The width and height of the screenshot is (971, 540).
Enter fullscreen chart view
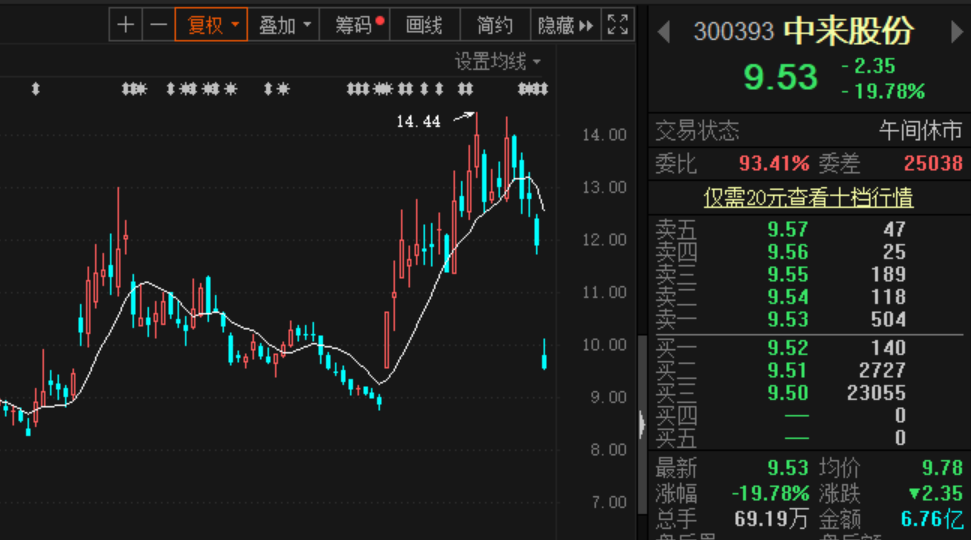(x=618, y=25)
